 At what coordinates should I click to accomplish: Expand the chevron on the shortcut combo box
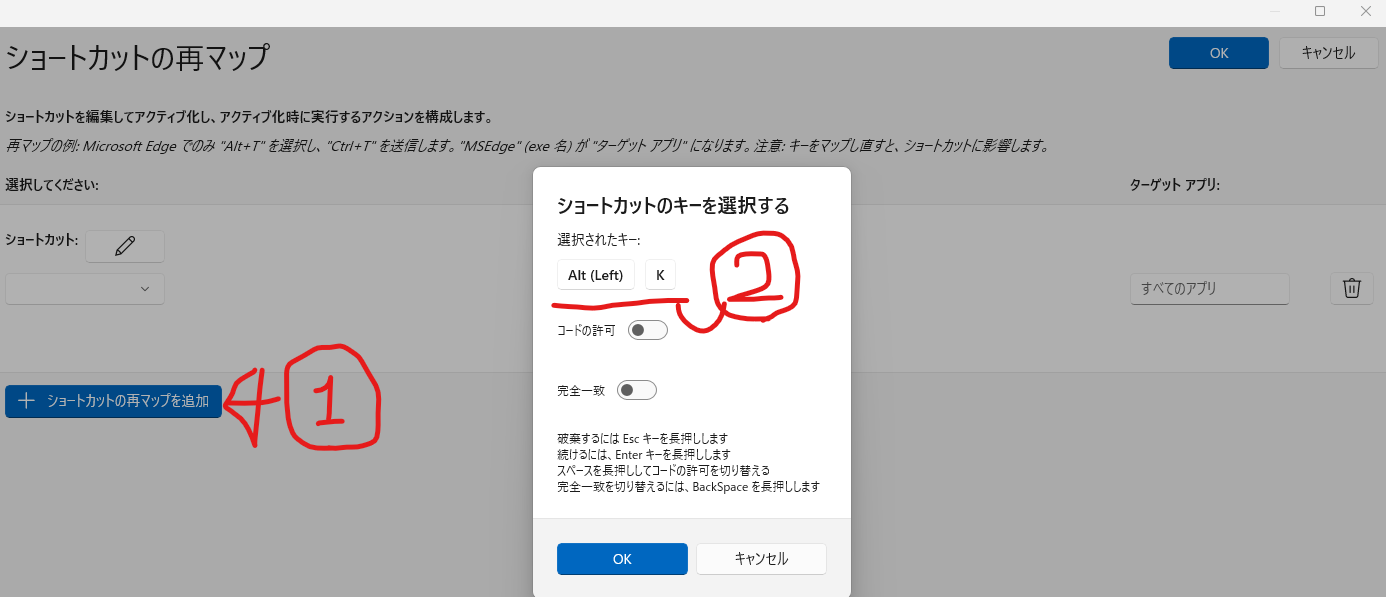[147, 288]
